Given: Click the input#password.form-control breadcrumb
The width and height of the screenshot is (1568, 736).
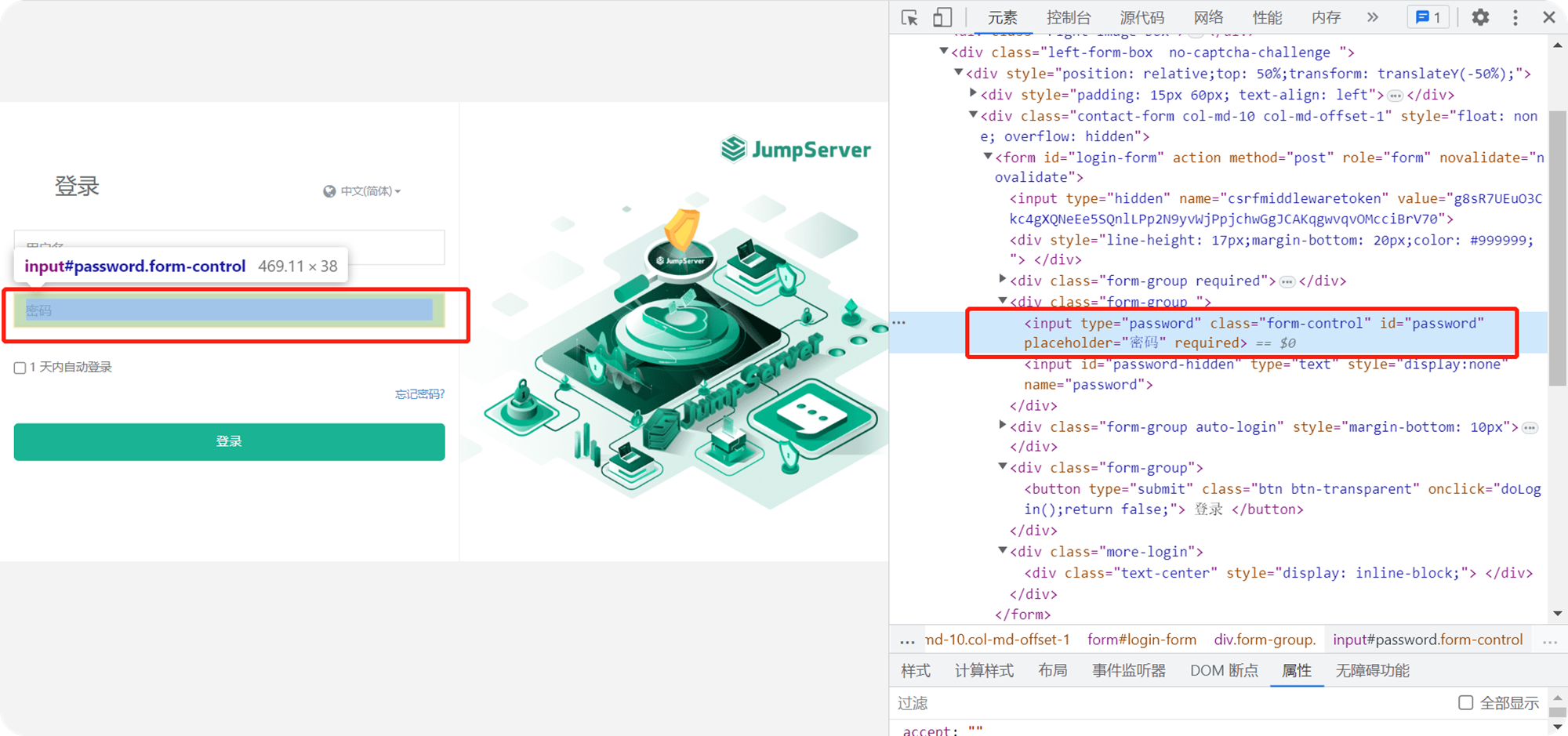Looking at the screenshot, I should pos(1428,640).
